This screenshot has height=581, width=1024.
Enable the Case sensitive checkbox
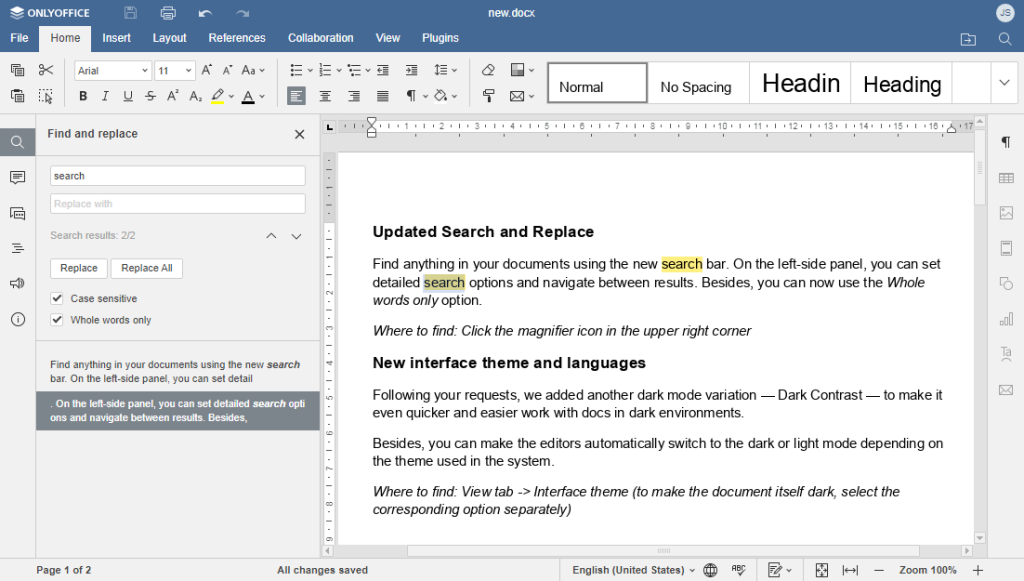[57, 298]
